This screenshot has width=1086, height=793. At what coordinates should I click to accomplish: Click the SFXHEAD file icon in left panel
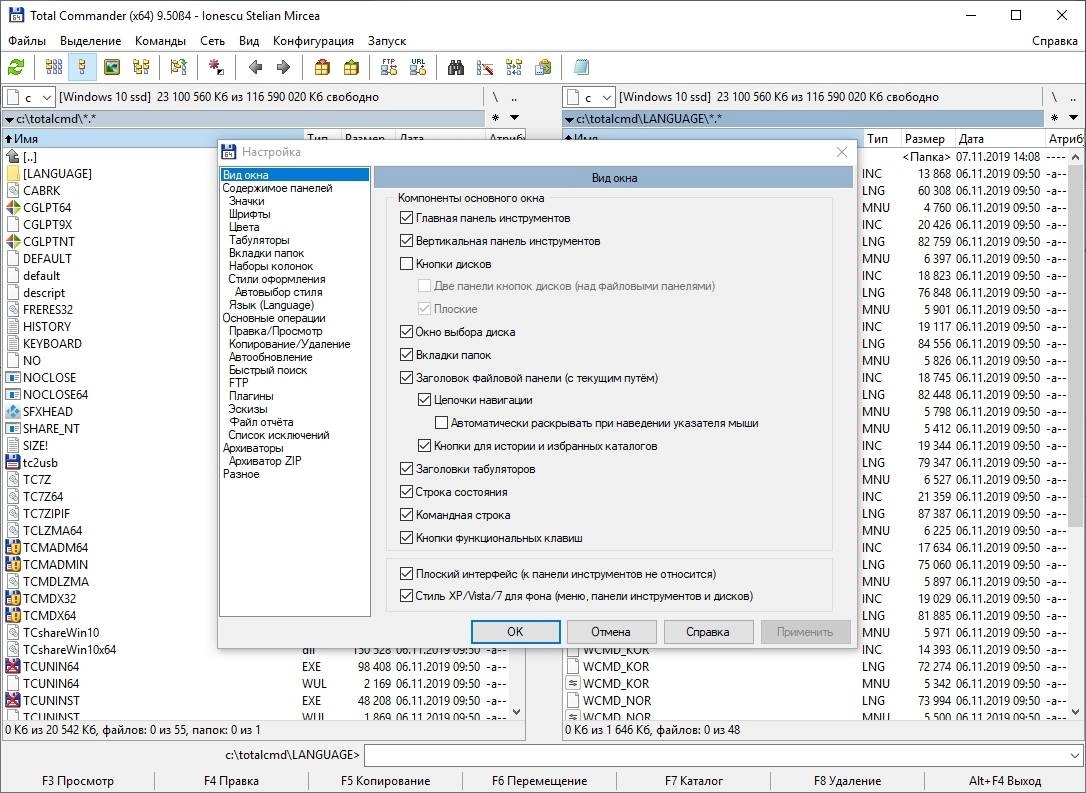[13, 411]
